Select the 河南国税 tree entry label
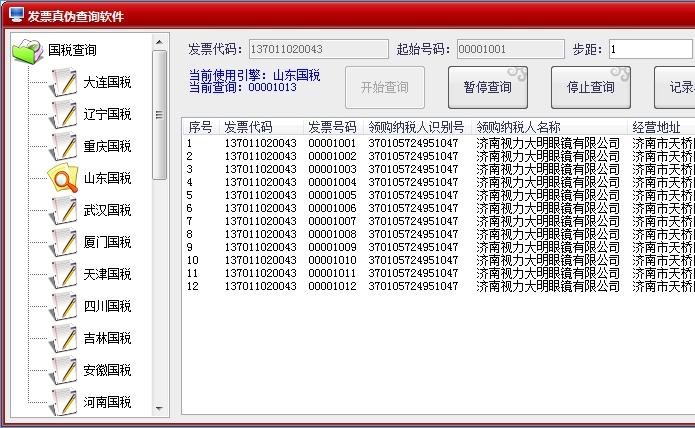This screenshot has width=695, height=428. (107, 402)
